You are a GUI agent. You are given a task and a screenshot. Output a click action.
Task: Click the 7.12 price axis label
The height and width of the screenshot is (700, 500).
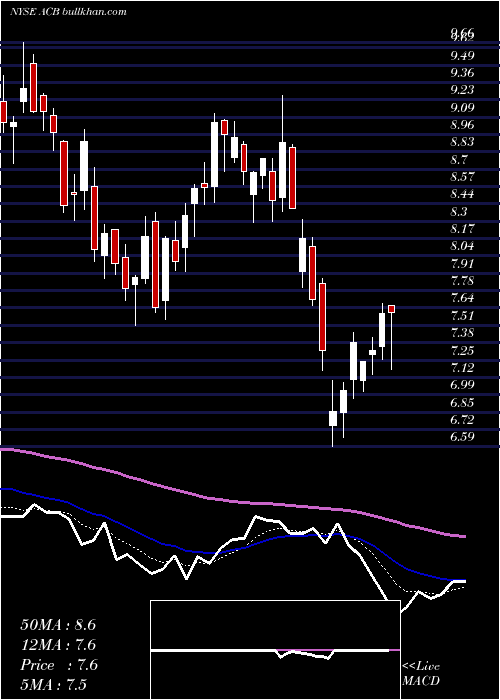pos(462,368)
